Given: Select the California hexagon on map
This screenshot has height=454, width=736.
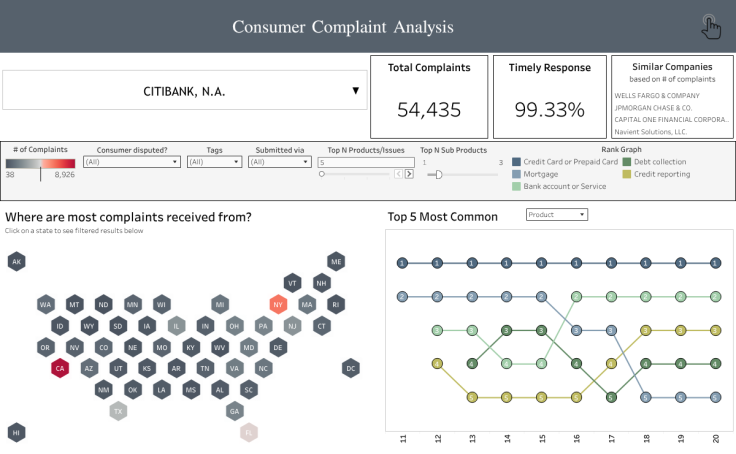Looking at the screenshot, I should [x=59, y=368].
